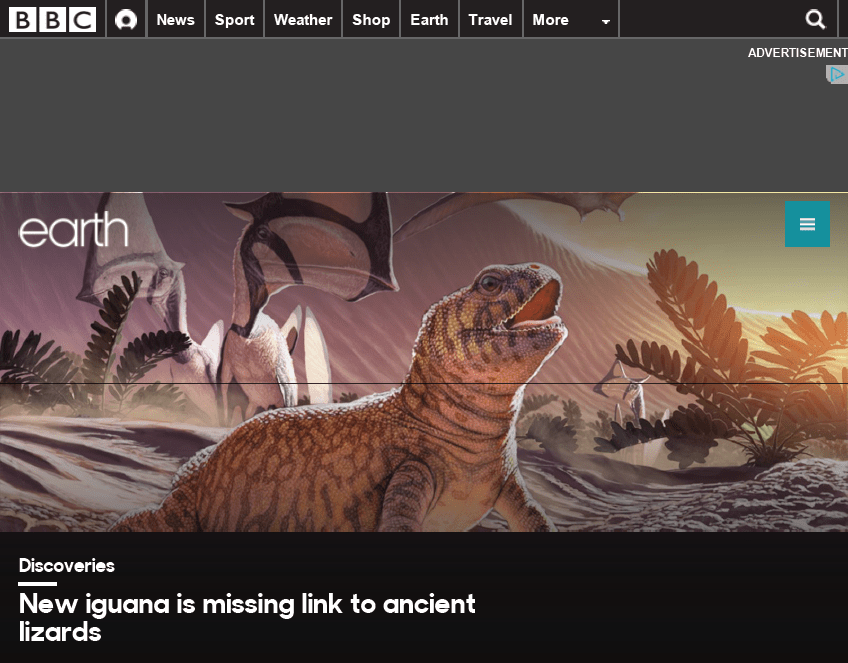The width and height of the screenshot is (848, 663).
Task: Go to the Sport section
Action: (x=234, y=20)
